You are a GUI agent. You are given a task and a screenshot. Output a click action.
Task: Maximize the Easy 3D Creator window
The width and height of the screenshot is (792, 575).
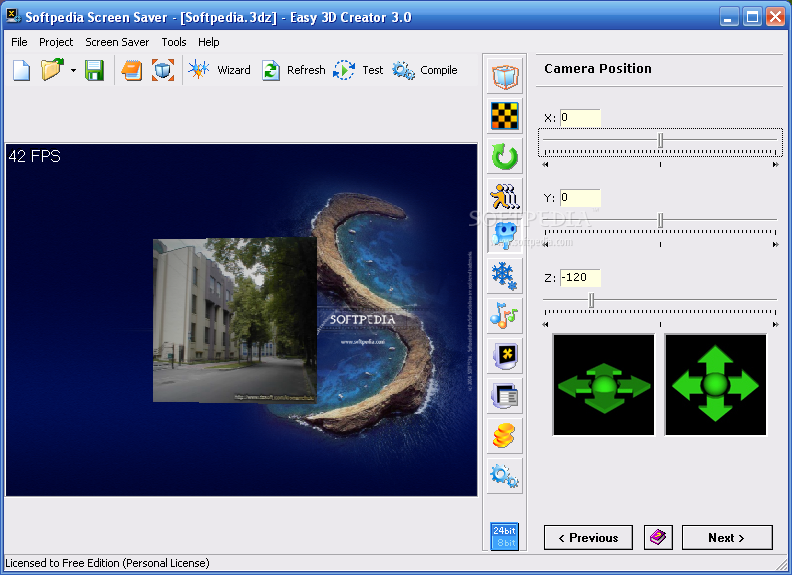pos(752,17)
